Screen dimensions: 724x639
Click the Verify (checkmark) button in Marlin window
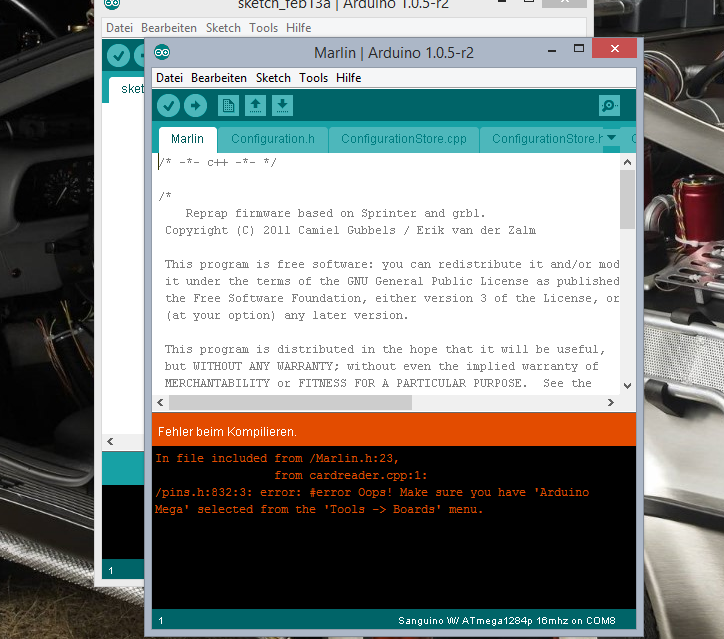(168, 105)
